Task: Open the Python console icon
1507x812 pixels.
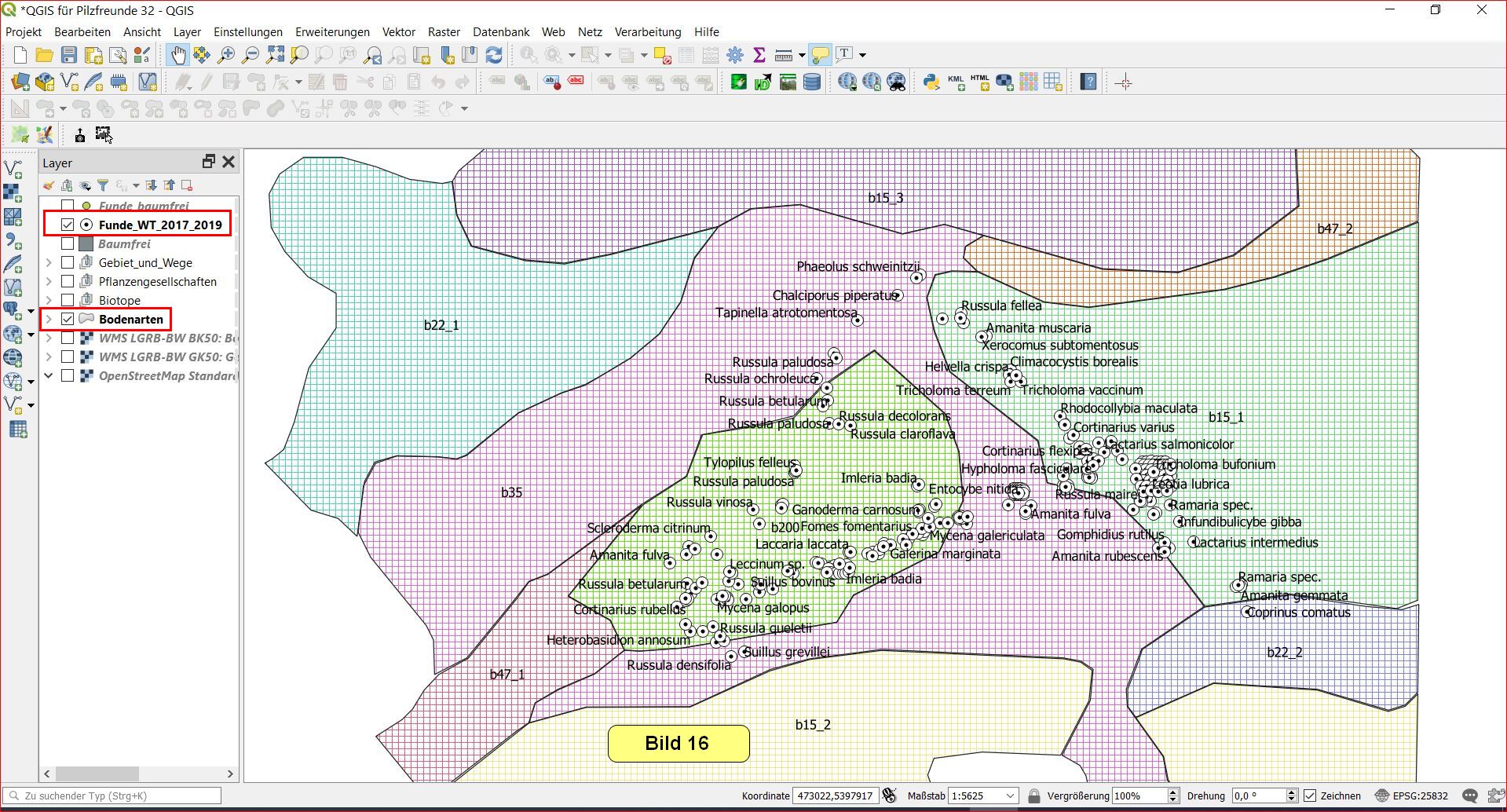Action: 931,82
